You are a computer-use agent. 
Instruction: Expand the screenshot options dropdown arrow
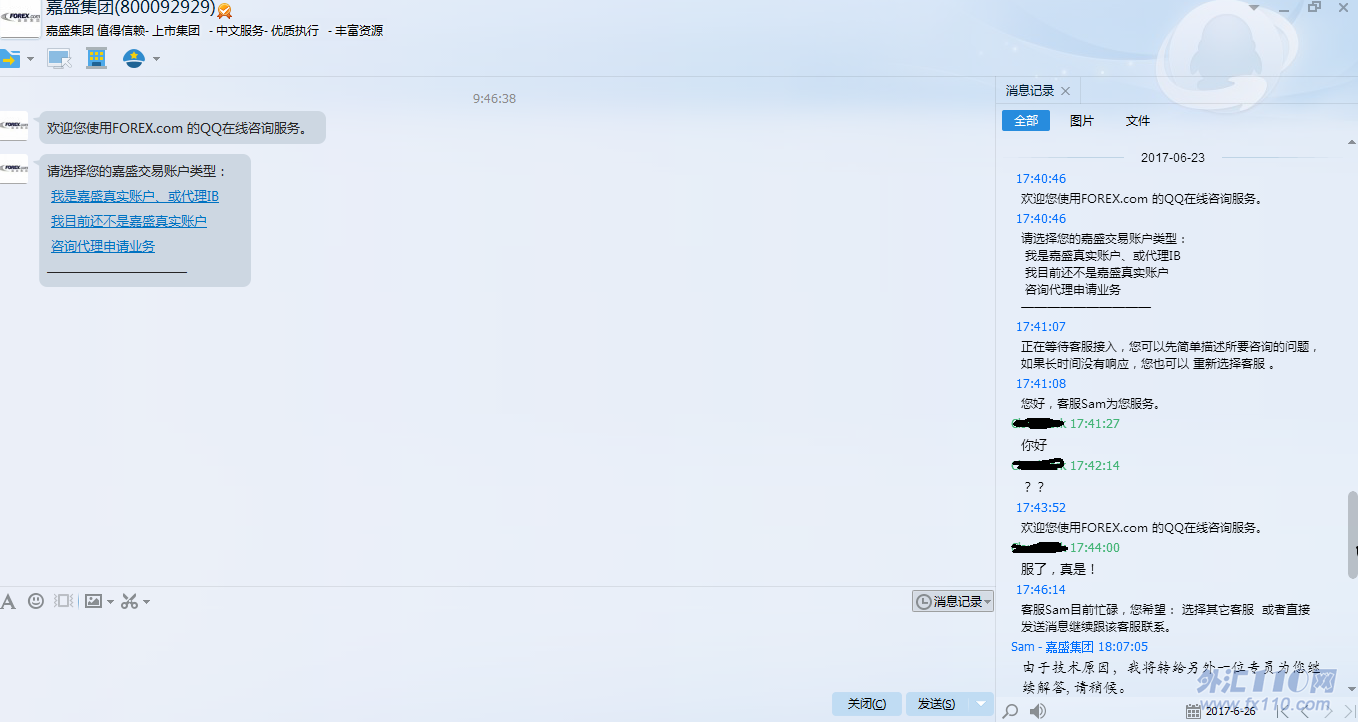click(x=146, y=602)
